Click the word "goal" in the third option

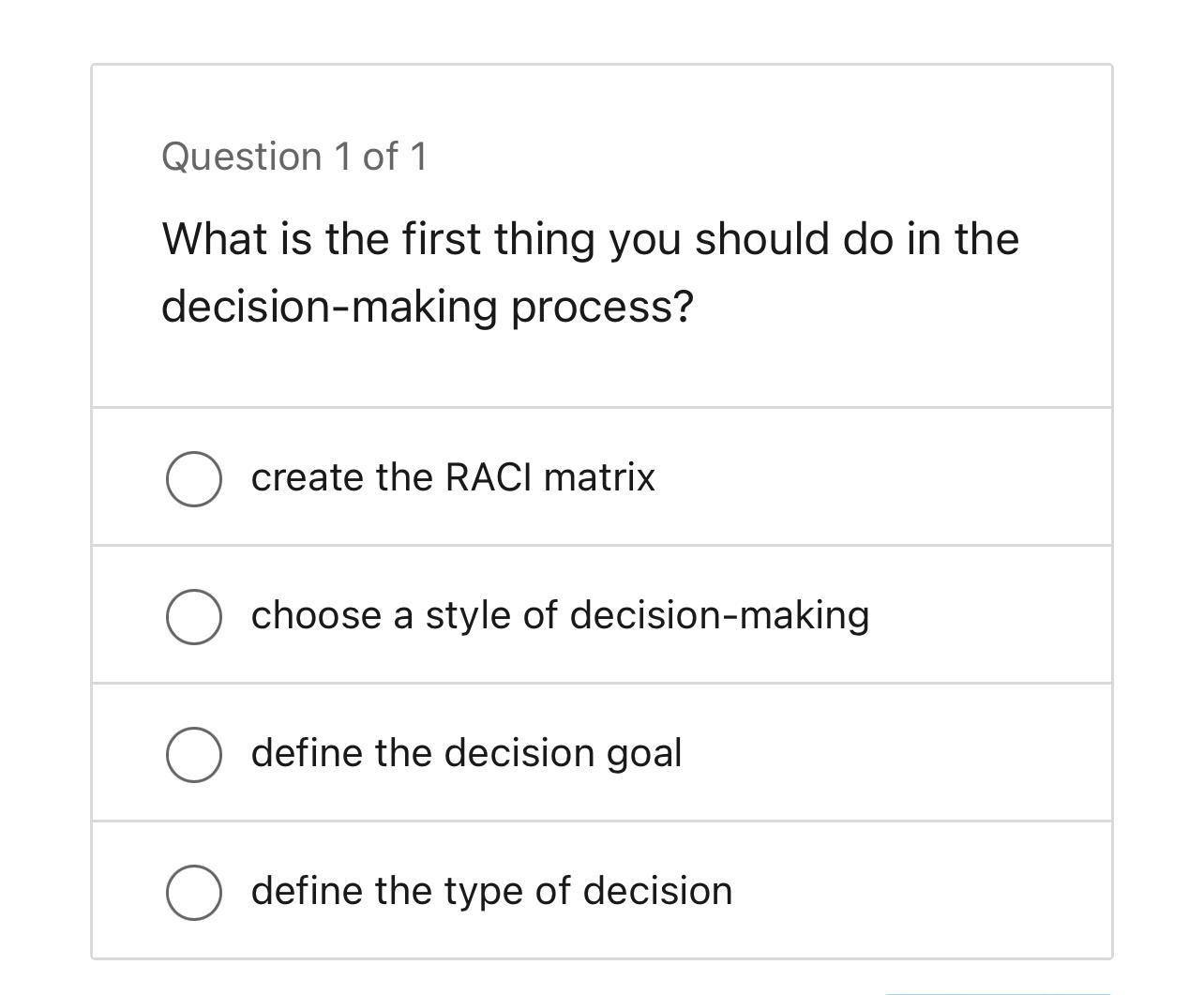click(x=644, y=755)
